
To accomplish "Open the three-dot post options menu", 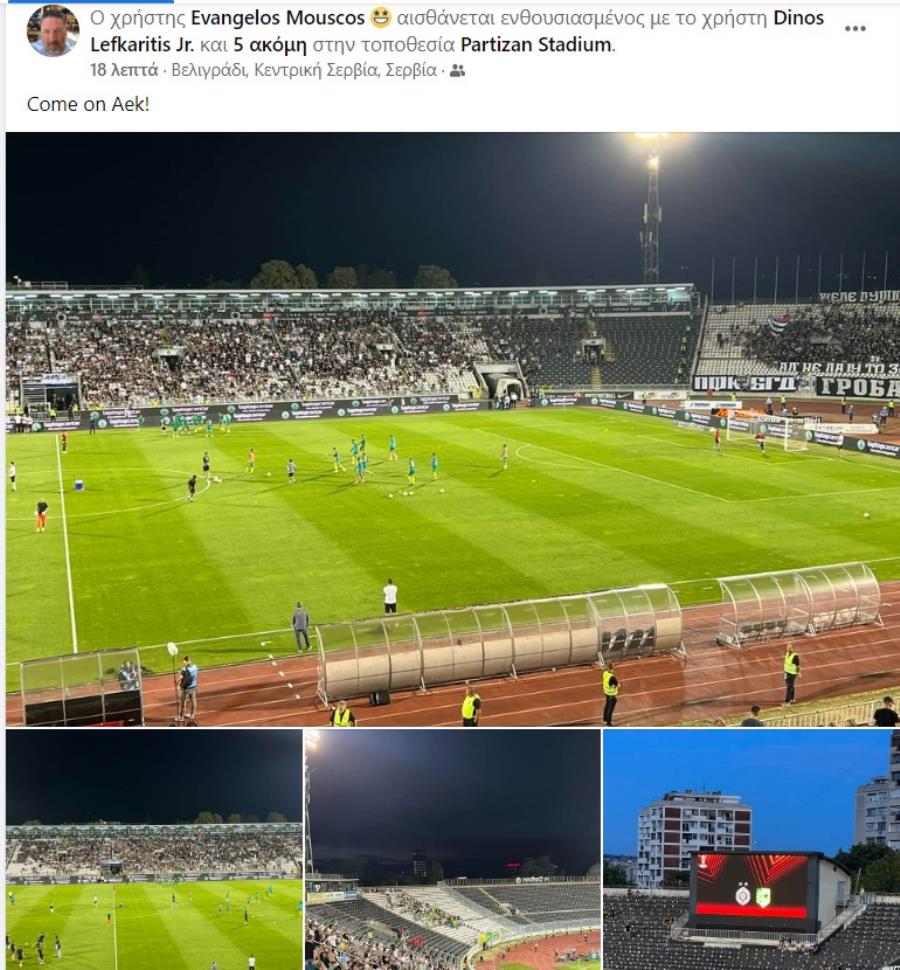I will pos(855,28).
